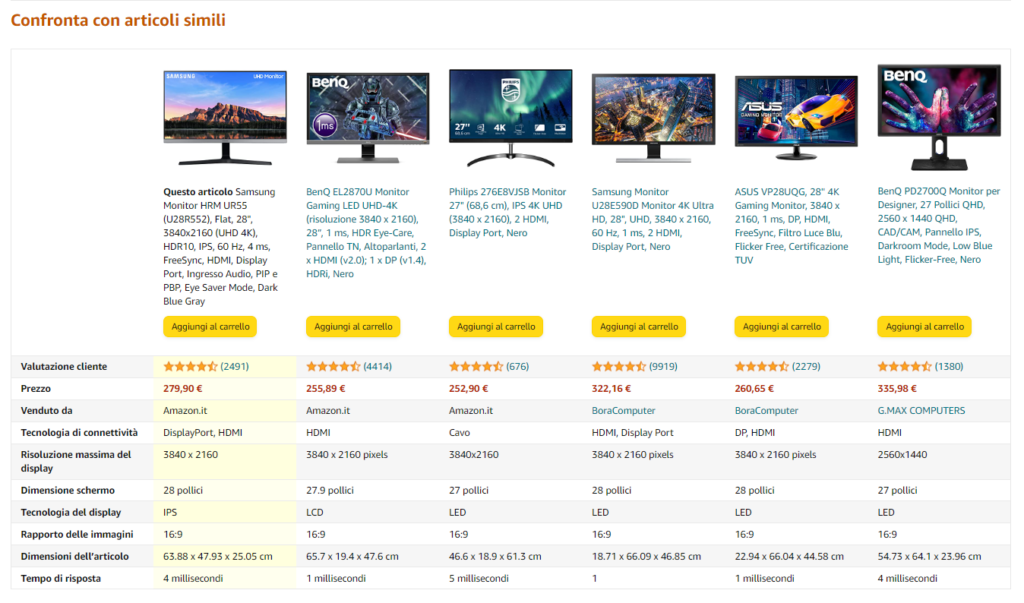
Task: Click the 'Valutazione cliente' row label
Action: (64, 367)
